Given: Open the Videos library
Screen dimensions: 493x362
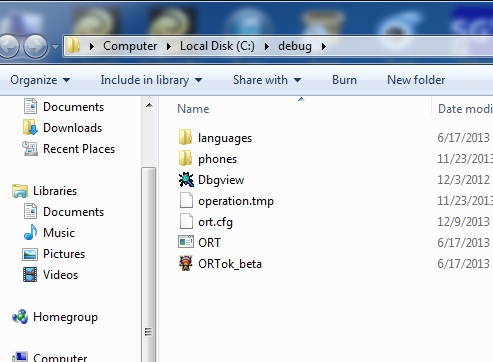Looking at the screenshot, I should [61, 275].
